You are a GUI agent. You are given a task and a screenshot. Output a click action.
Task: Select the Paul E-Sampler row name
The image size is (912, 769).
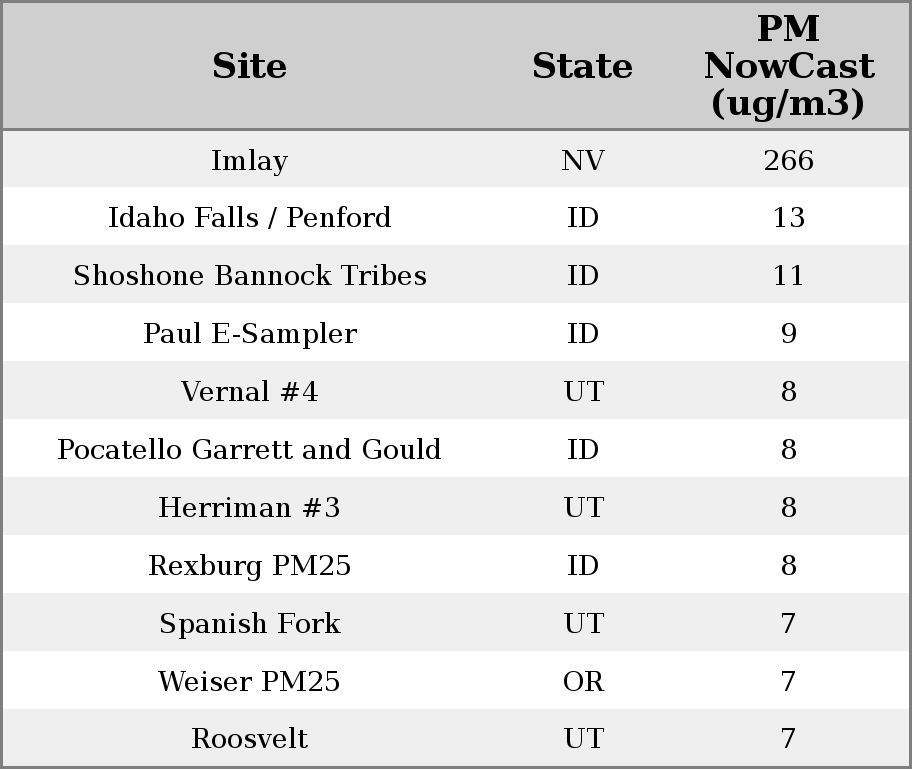point(249,334)
